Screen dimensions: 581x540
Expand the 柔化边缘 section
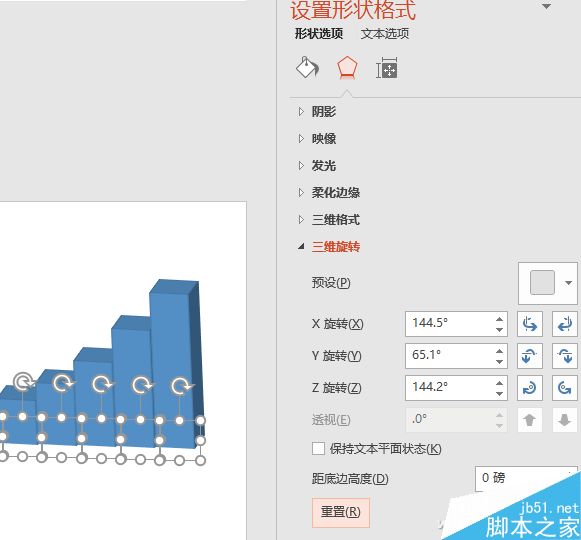click(x=301, y=192)
